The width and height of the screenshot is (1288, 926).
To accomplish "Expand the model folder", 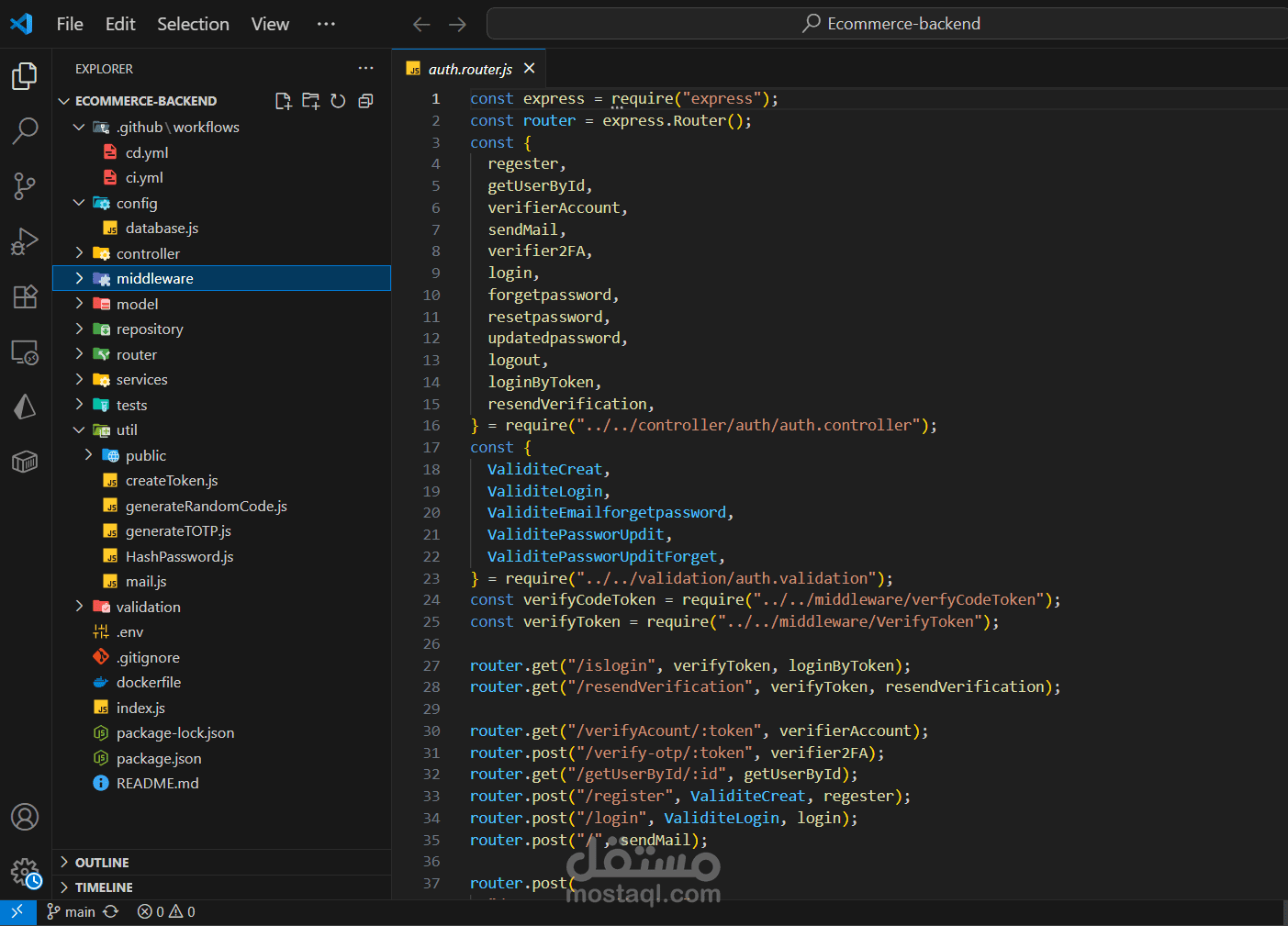I will pyautogui.click(x=222, y=304).
